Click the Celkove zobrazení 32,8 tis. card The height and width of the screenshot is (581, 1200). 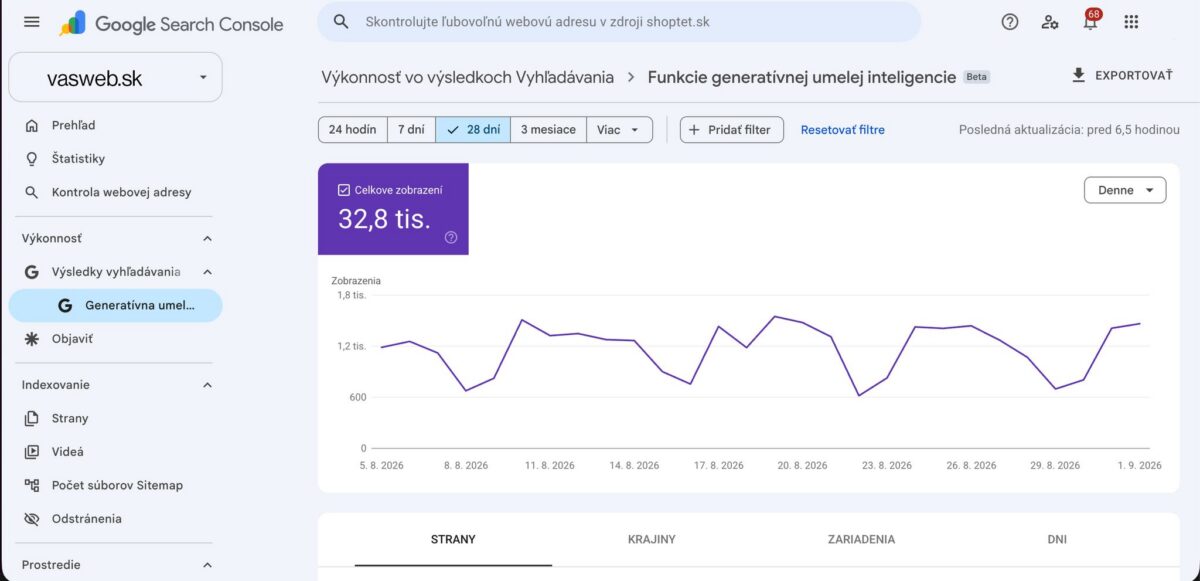393,209
